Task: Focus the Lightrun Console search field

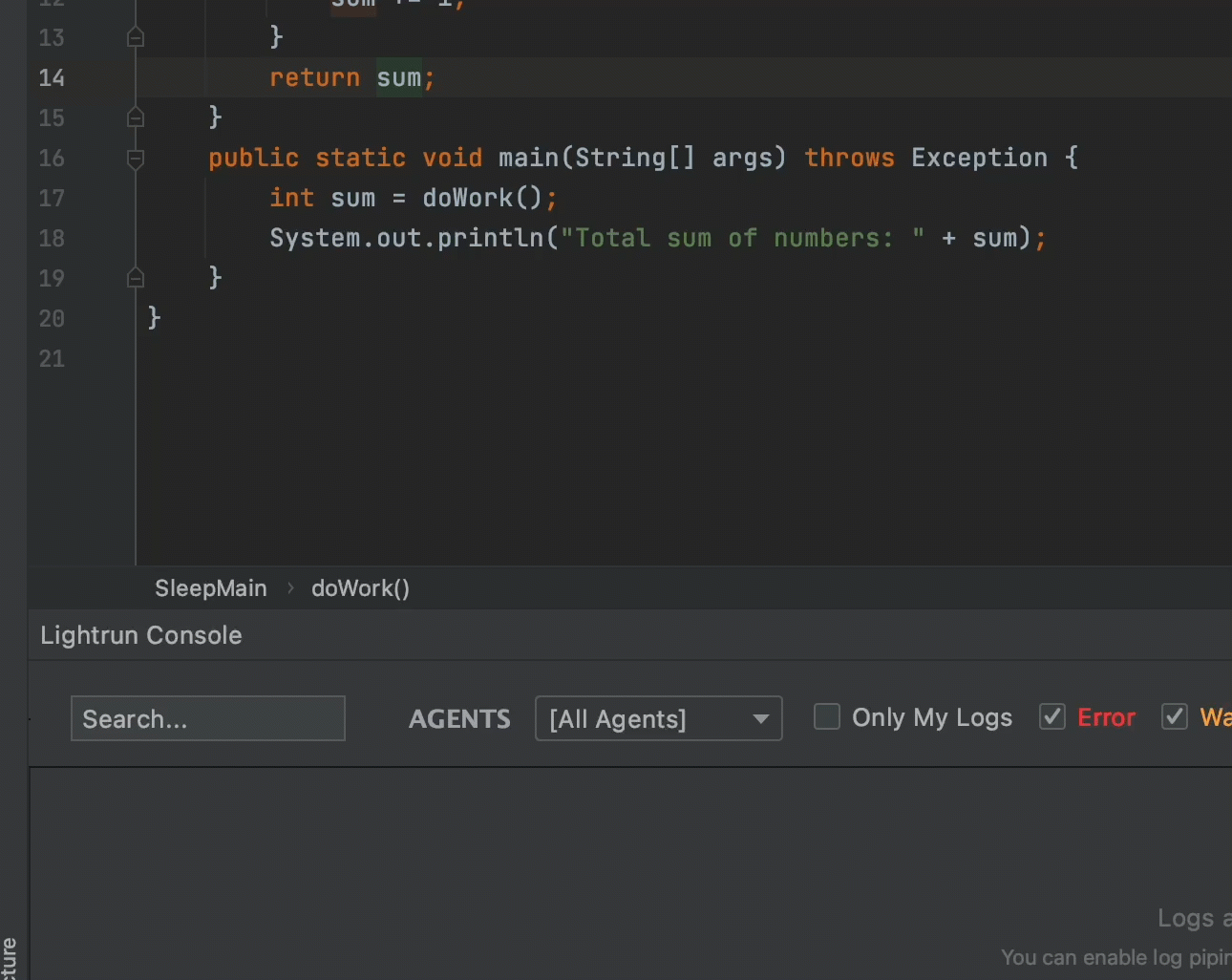Action: pyautogui.click(x=207, y=718)
